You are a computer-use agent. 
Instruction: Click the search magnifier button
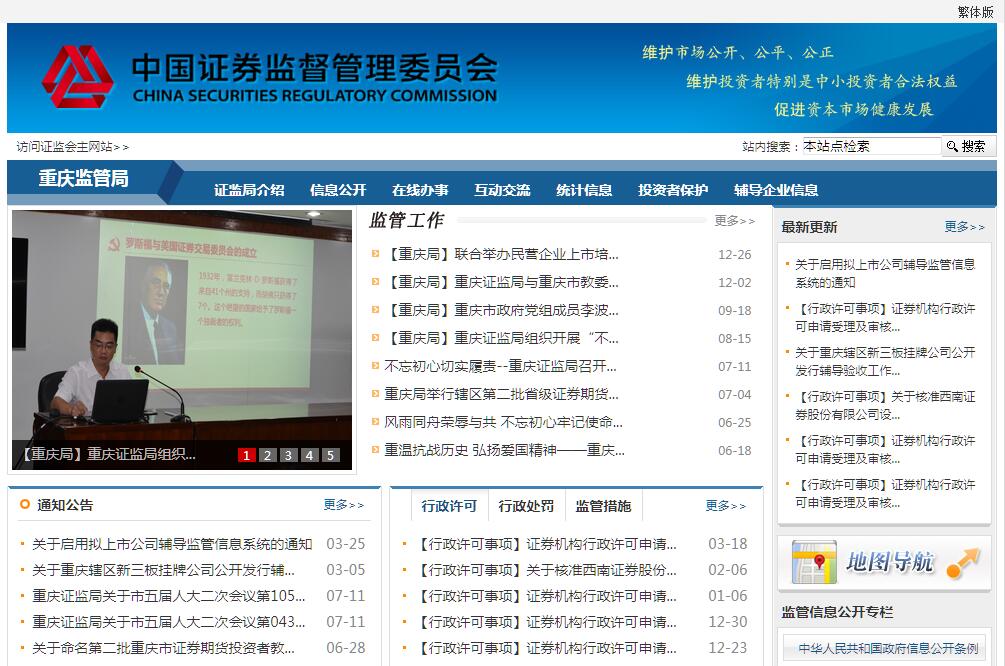(969, 146)
